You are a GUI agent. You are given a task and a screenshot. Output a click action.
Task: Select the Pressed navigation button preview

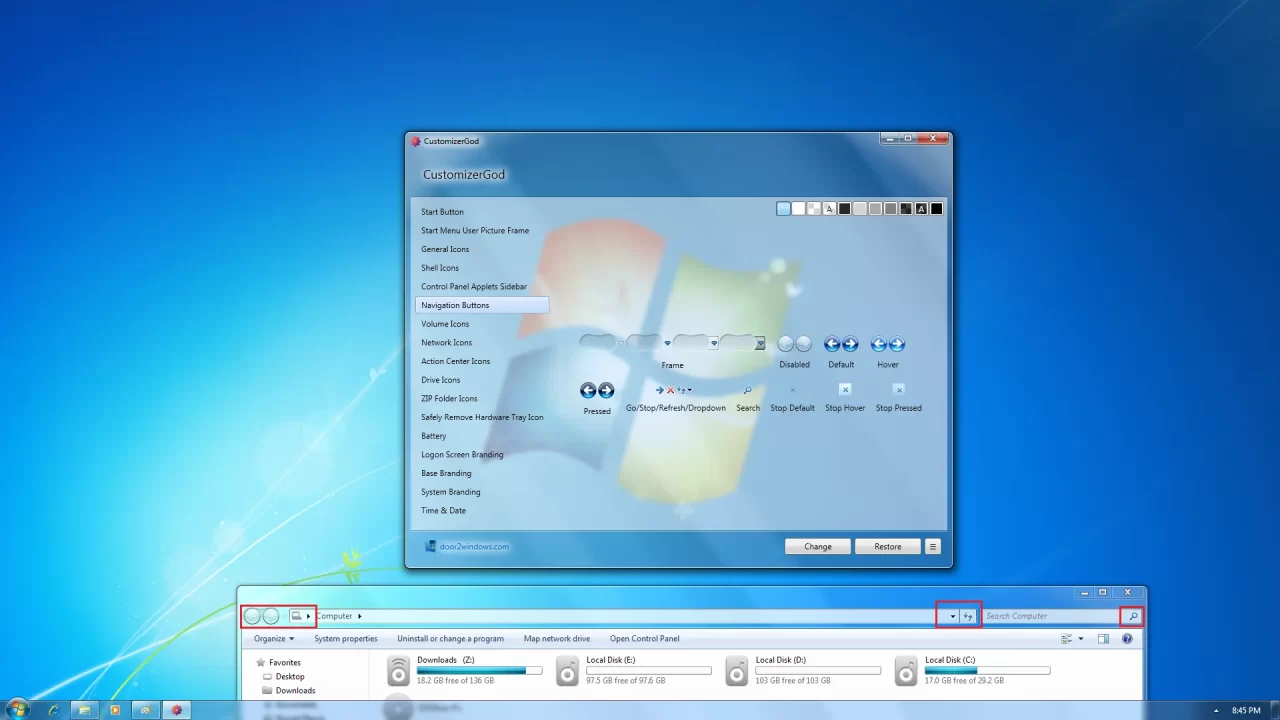click(597, 391)
